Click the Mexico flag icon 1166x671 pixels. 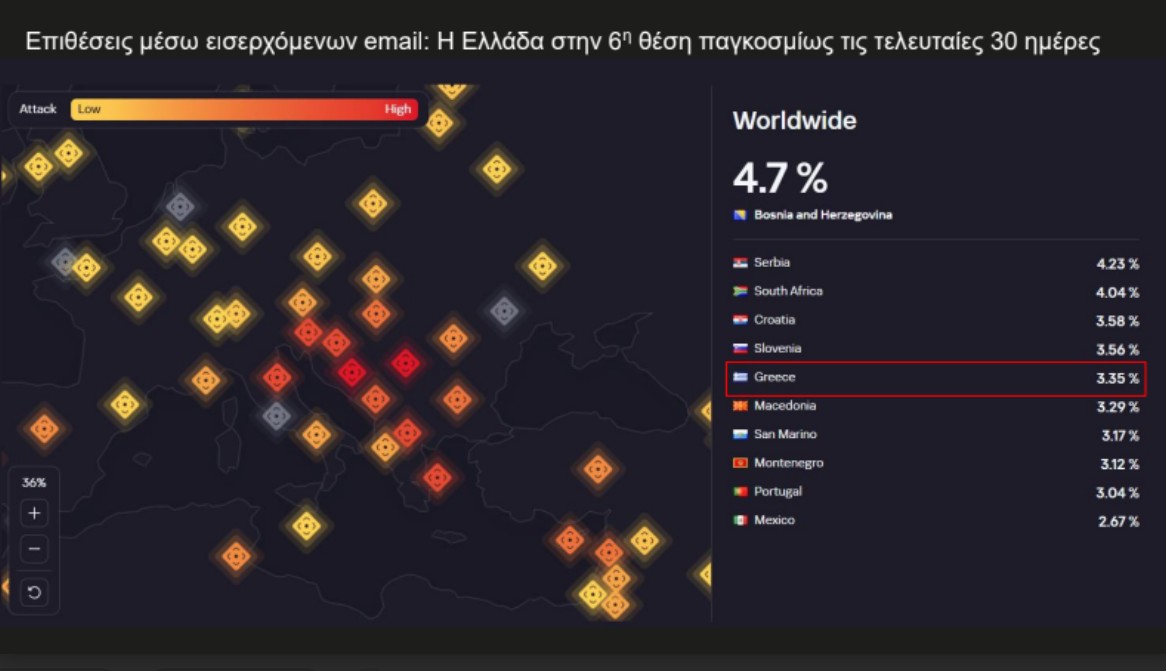pyautogui.click(x=742, y=520)
